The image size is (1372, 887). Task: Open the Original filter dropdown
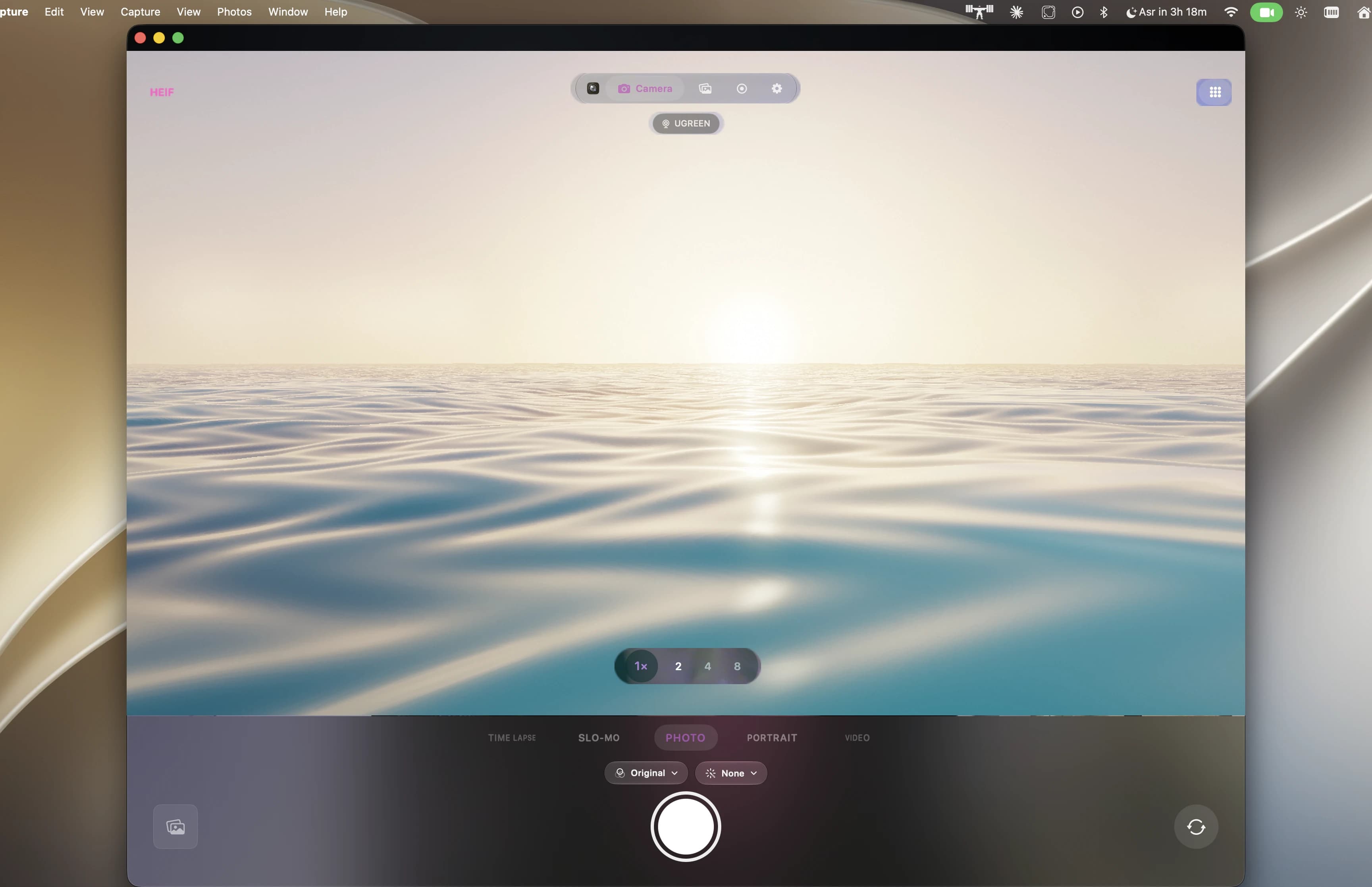646,773
